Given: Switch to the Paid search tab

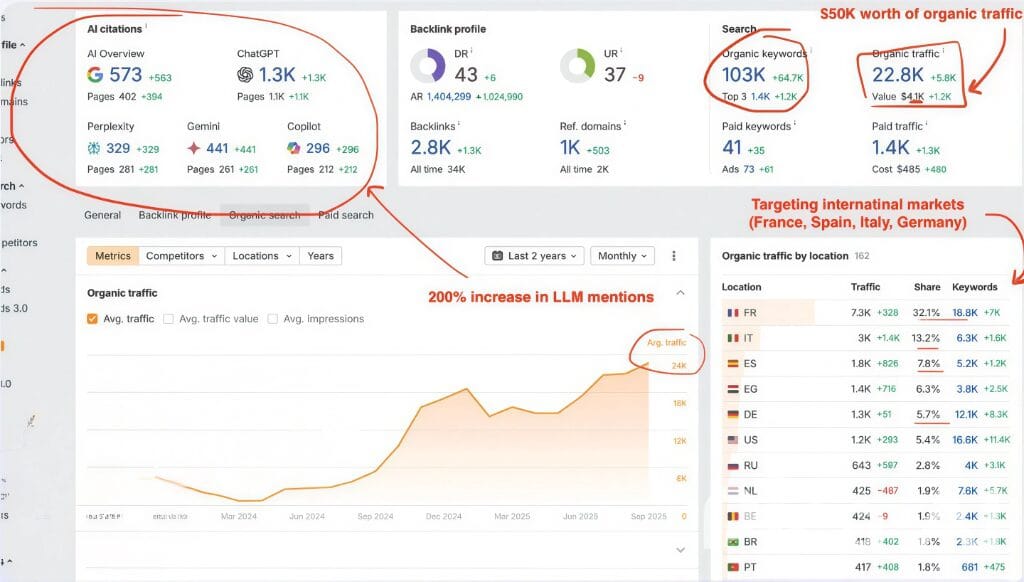Looking at the screenshot, I should click(345, 215).
